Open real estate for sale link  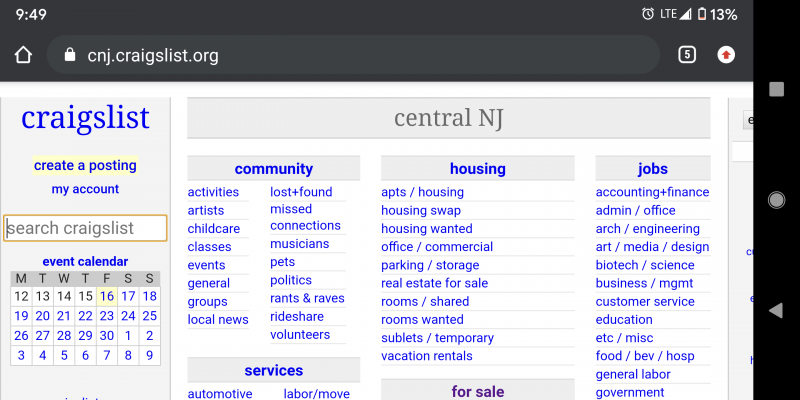(434, 283)
